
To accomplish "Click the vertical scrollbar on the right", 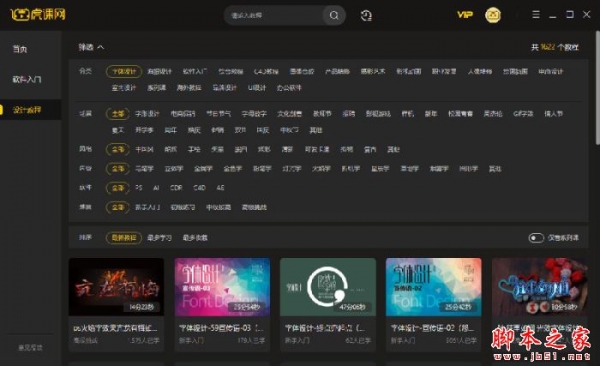I will point(598,88).
